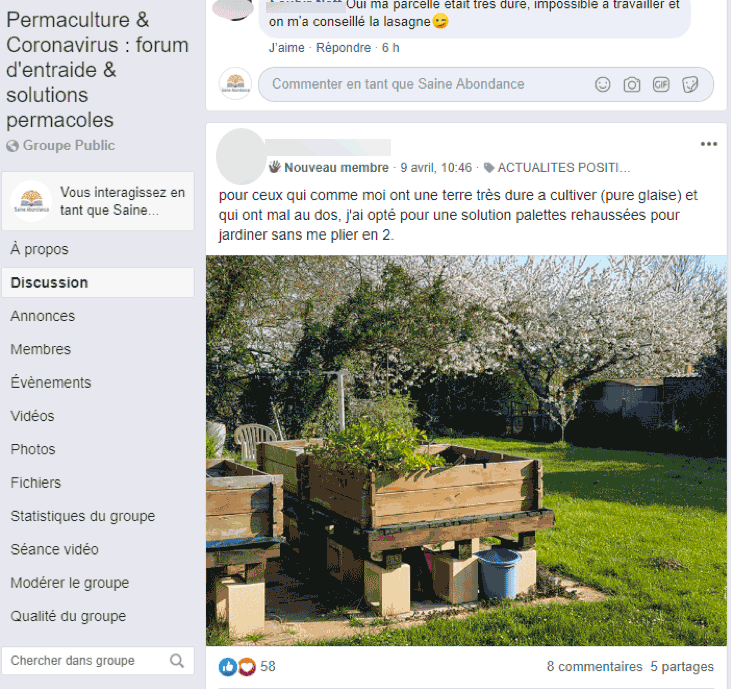731x689 pixels.
Task: Open the À propos section
Action: tap(39, 249)
